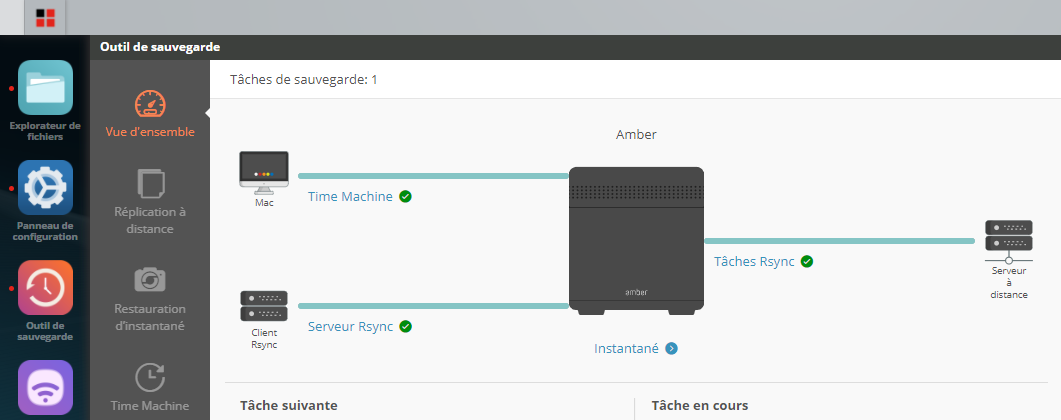This screenshot has width=1061, height=420.
Task: Open the Explorateur de fichiers app
Action: [x=45, y=88]
